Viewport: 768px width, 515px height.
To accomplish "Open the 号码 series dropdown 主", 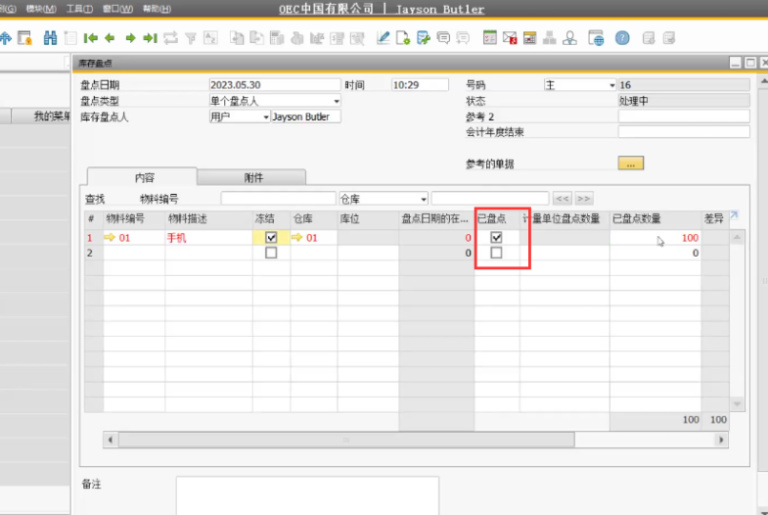I will [612, 85].
